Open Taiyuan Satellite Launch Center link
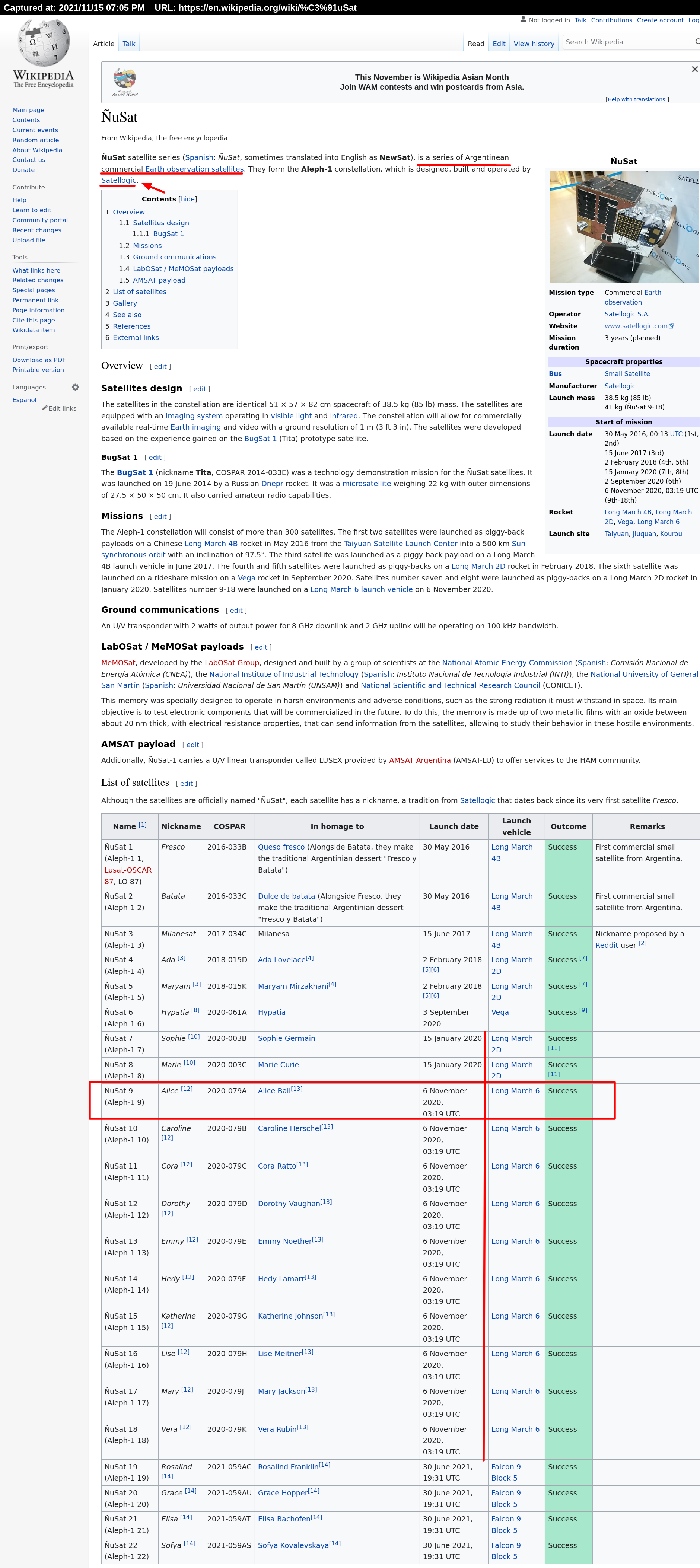The width and height of the screenshot is (700, 1568). click(401, 544)
